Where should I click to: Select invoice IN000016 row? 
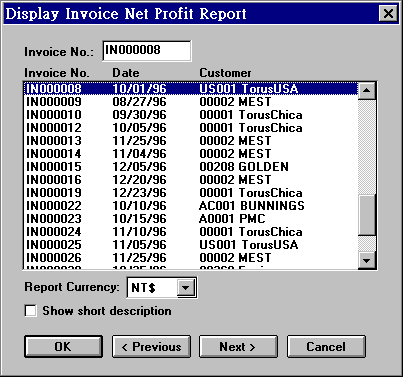(191, 180)
